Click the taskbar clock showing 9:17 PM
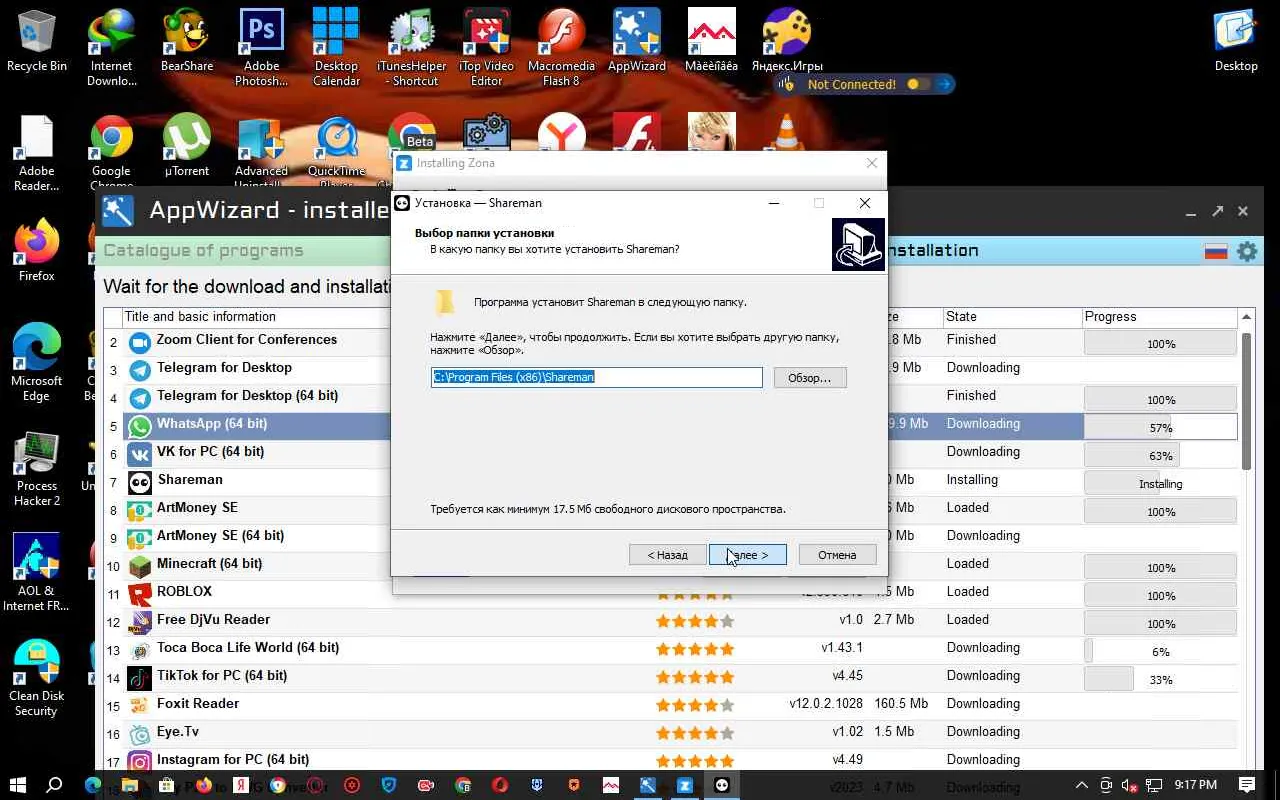 [1196, 785]
